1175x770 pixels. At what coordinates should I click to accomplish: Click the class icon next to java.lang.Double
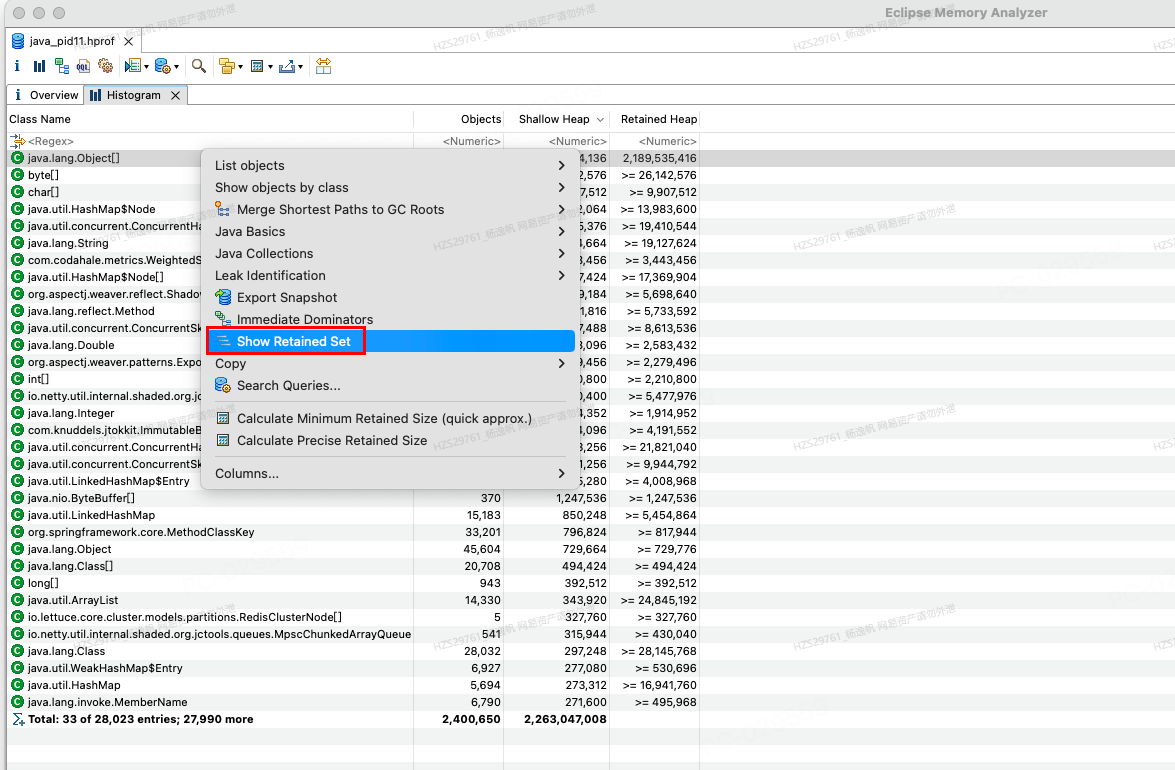pyautogui.click(x=18, y=345)
